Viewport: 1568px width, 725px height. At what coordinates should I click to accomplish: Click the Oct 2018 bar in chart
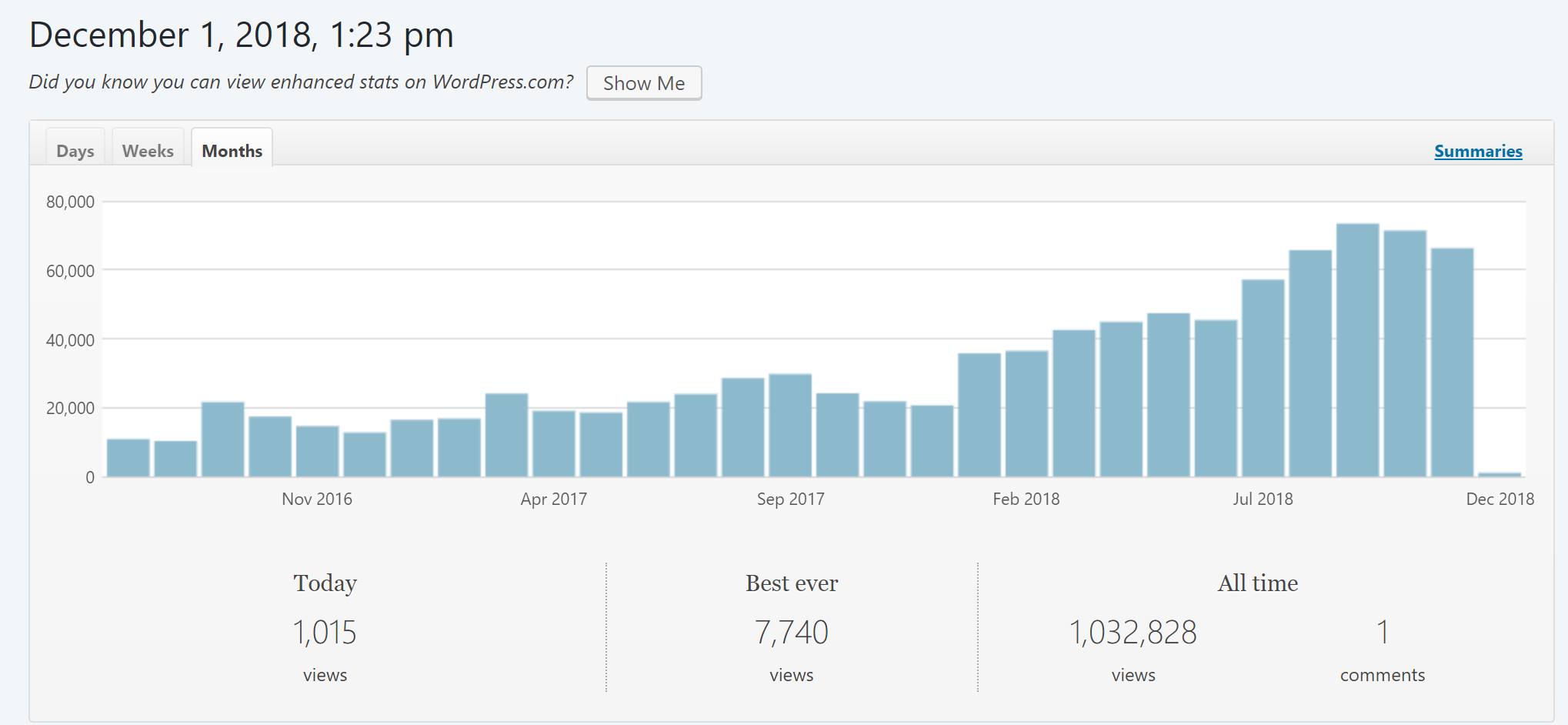(1404, 353)
